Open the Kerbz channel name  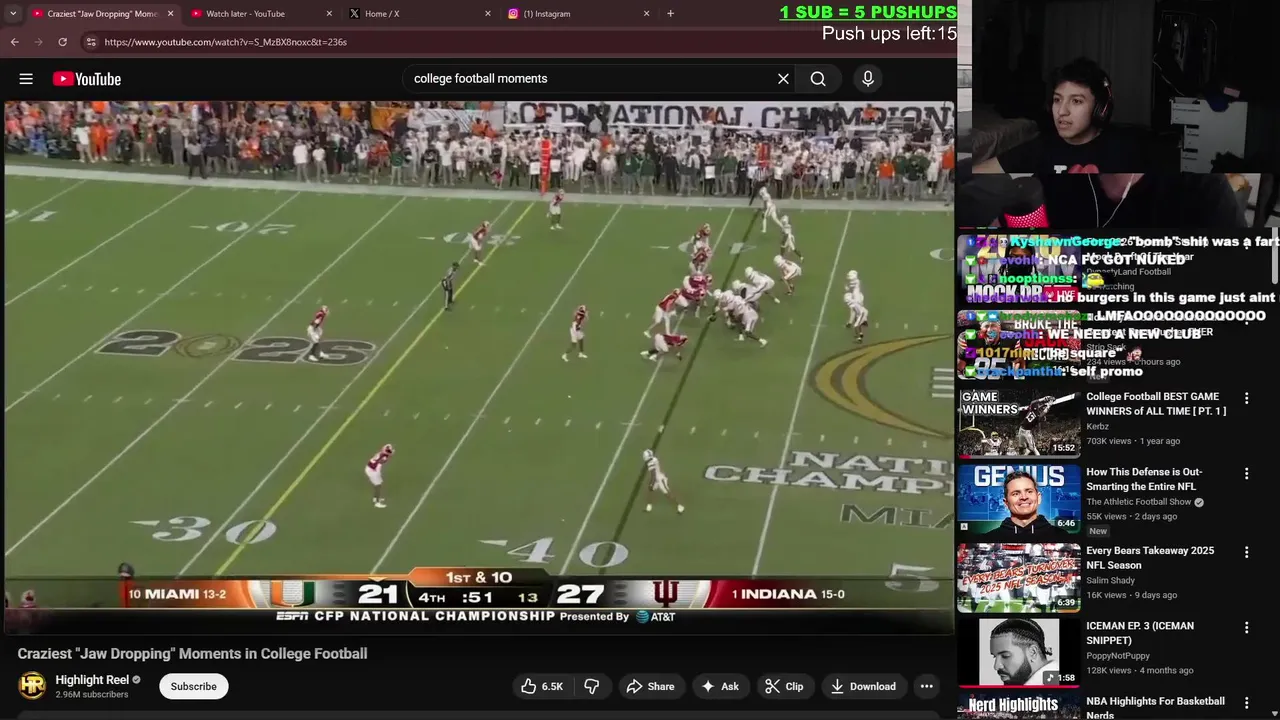pos(1097,427)
